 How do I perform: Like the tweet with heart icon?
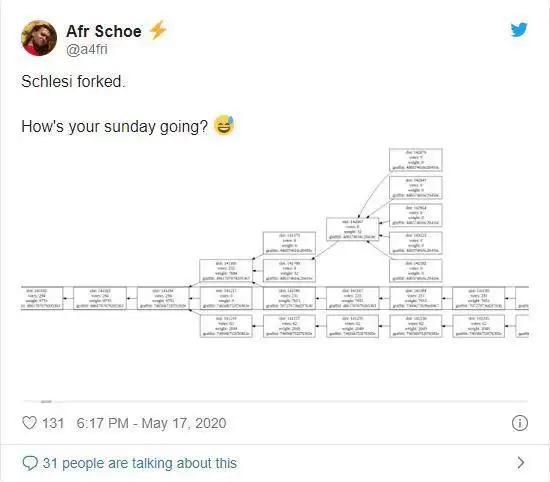(29, 423)
